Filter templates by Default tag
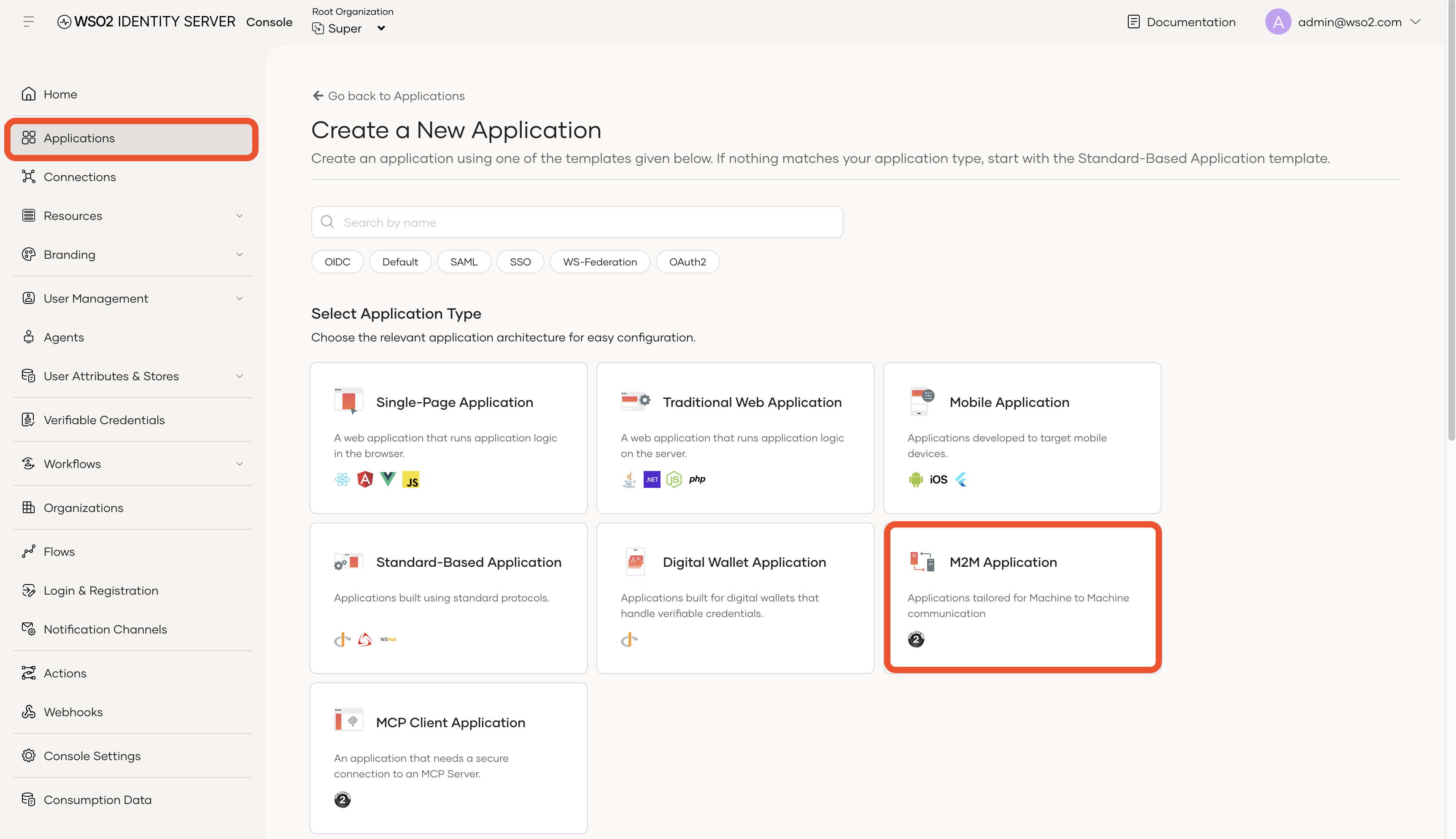1456x839 pixels. [400, 262]
